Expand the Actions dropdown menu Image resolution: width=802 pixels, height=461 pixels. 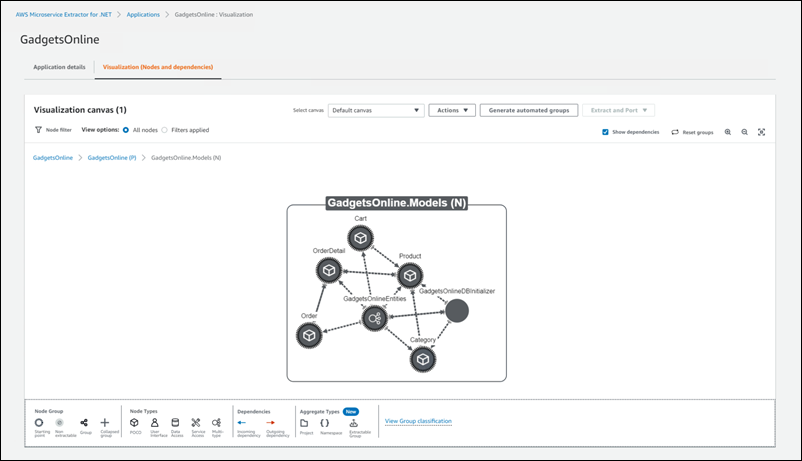(452, 111)
